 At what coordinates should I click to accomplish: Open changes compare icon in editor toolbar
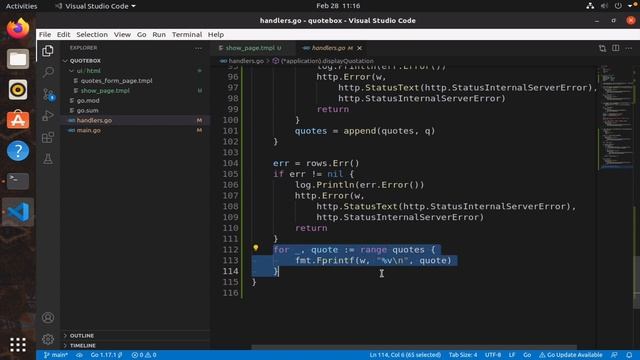click(x=602, y=48)
